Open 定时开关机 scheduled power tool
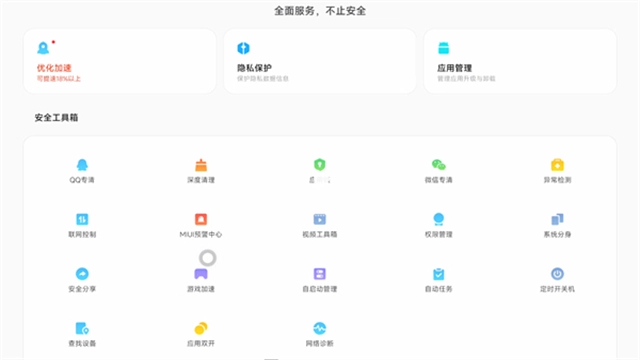The image size is (640, 360). point(558,280)
